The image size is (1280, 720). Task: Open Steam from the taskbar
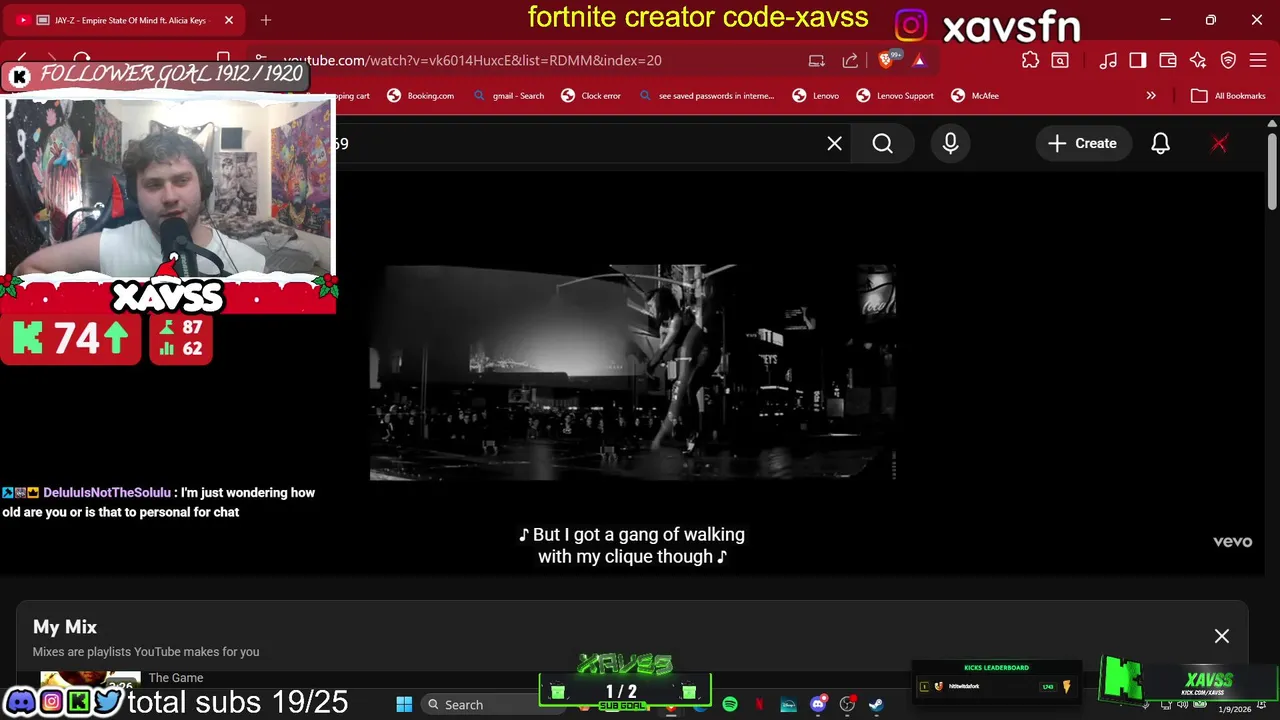coord(876,705)
